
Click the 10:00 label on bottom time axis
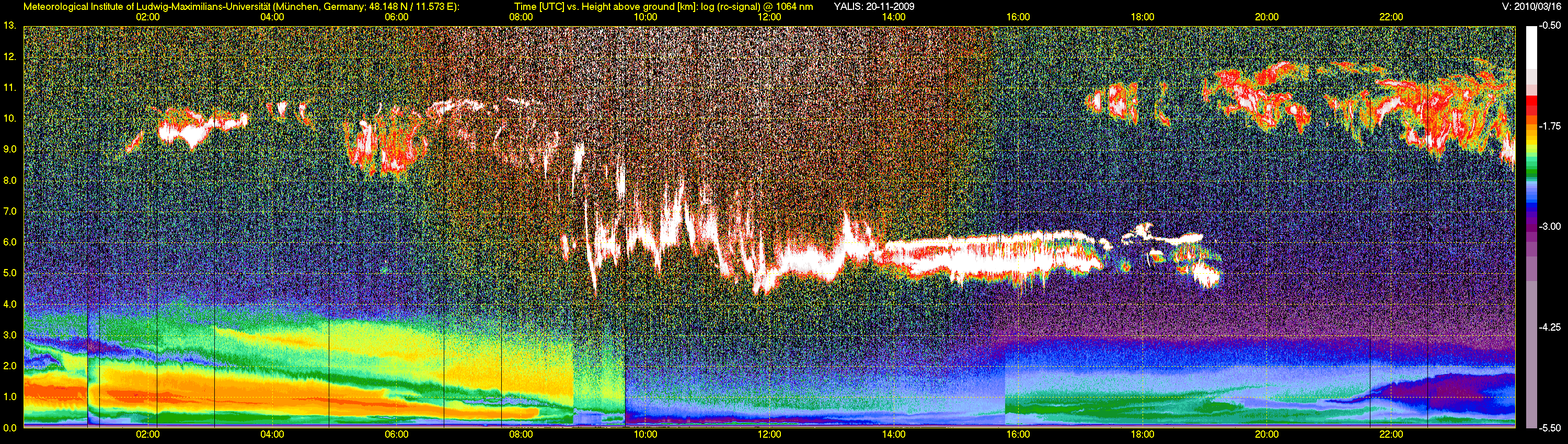click(645, 435)
